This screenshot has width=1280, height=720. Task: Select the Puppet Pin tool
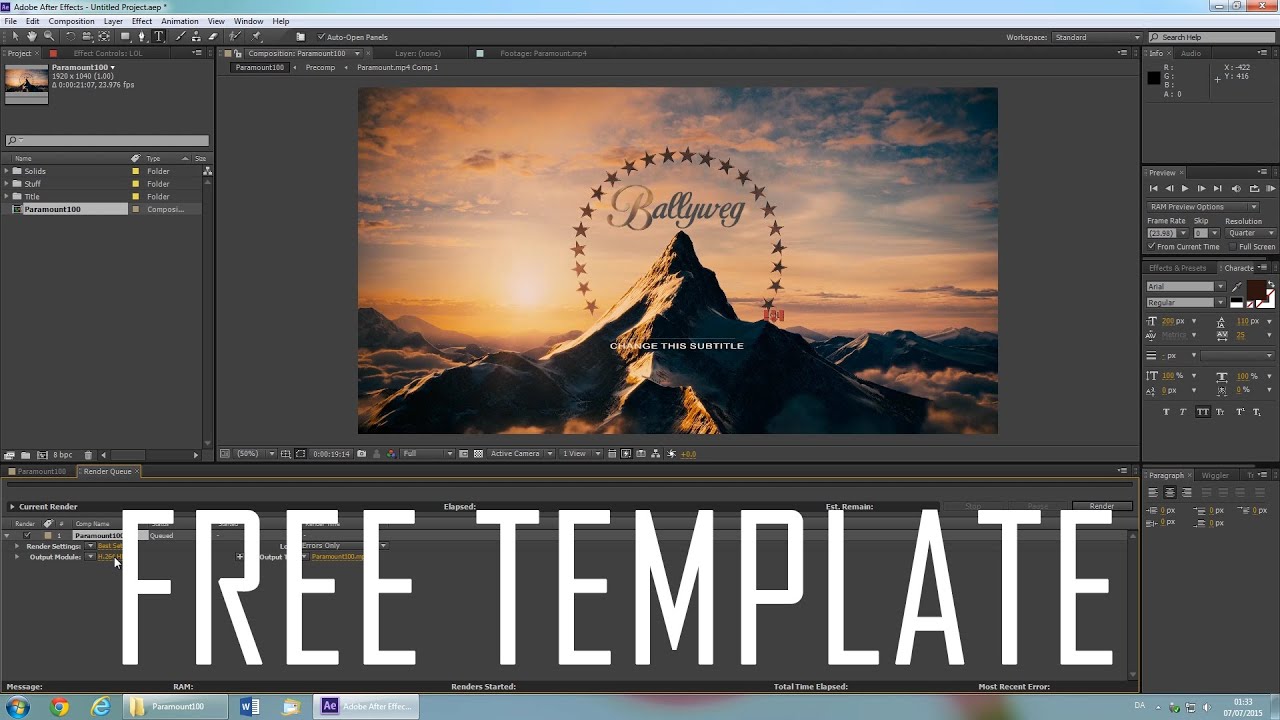257,36
